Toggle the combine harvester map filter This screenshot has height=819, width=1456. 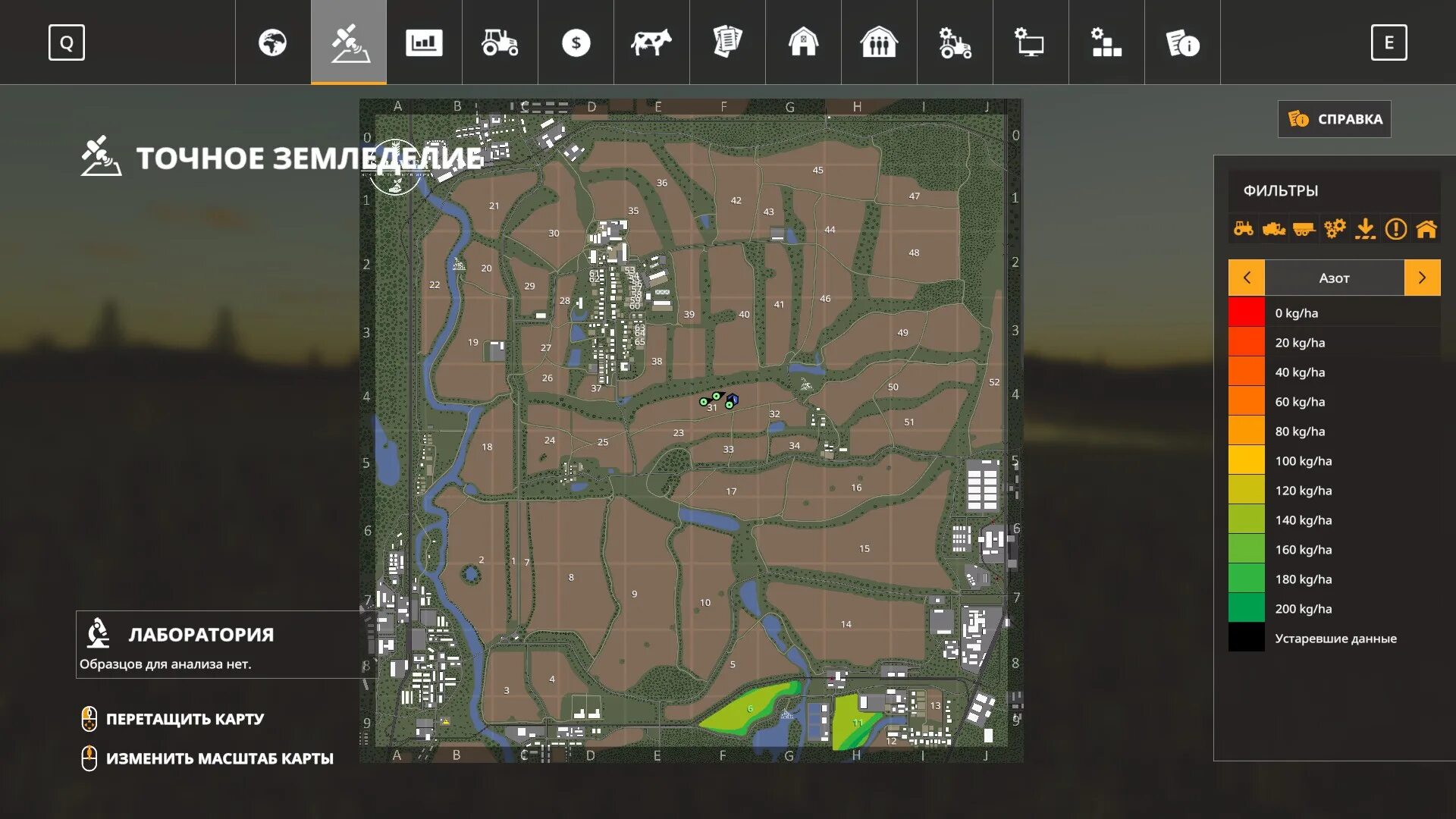[1274, 228]
